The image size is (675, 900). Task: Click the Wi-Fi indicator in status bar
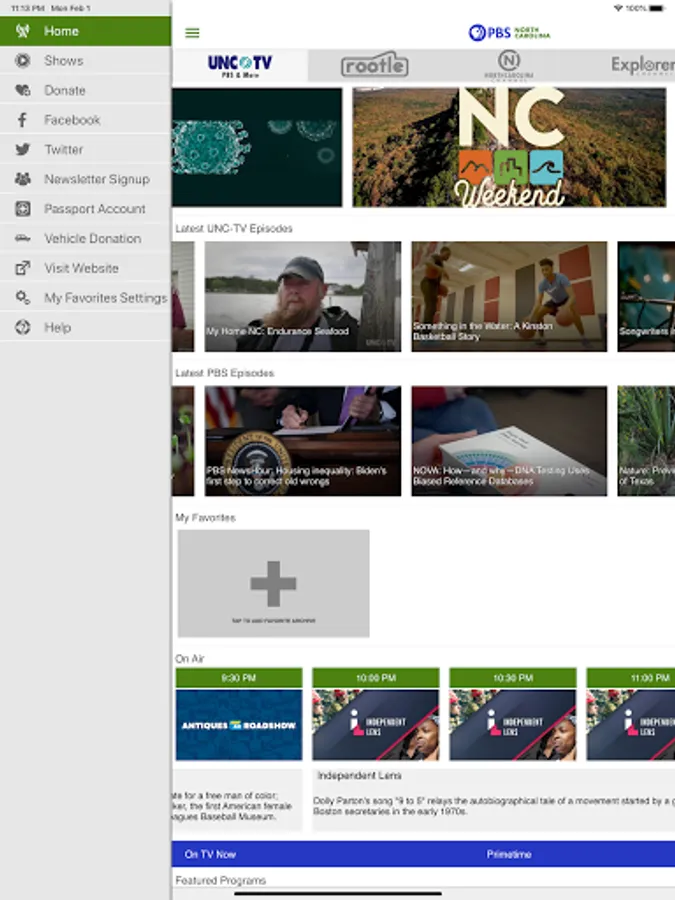point(618,8)
